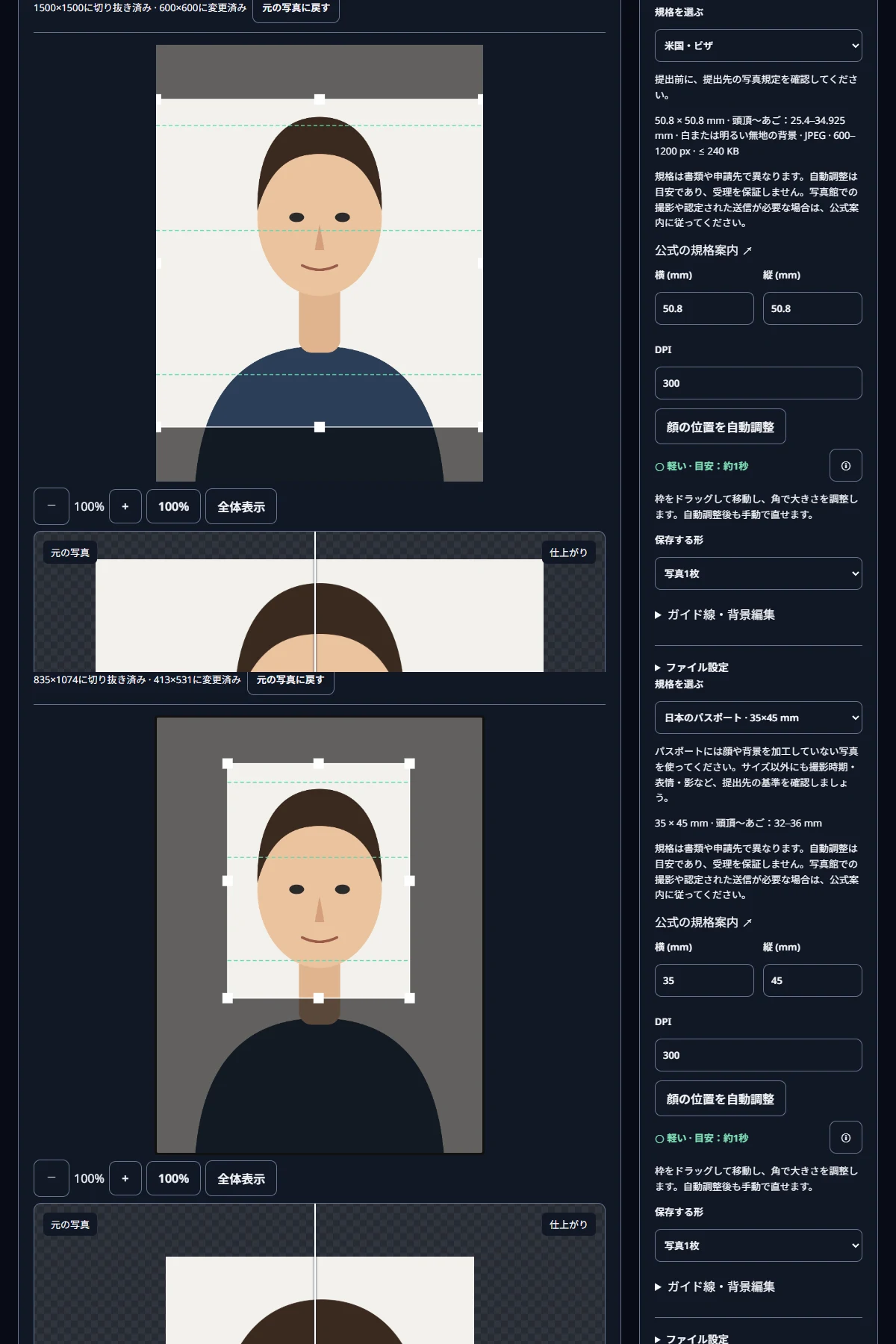Click top-right crop handle on visa photo
Screen dimensions: 896x1344
click(480, 99)
